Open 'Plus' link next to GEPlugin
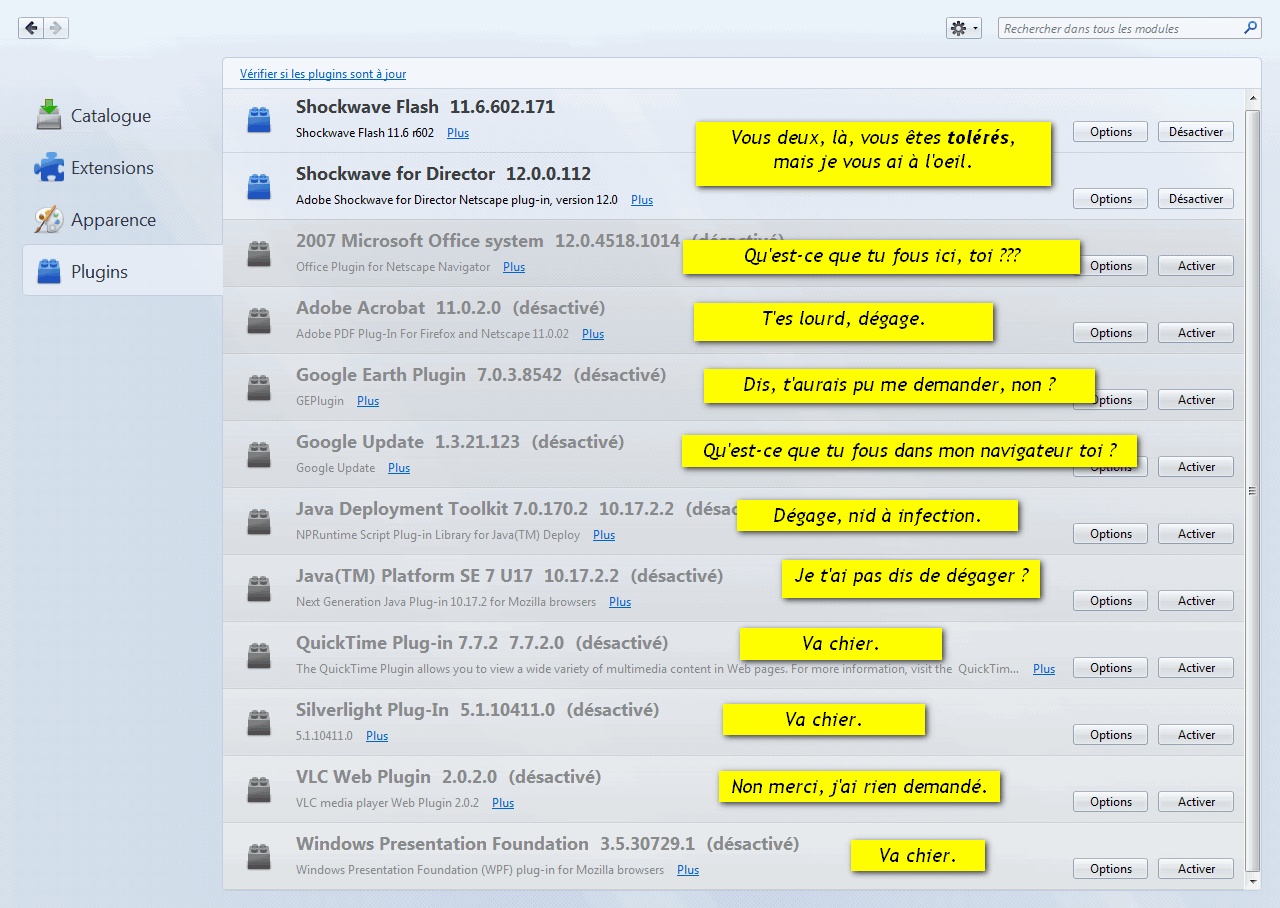The image size is (1280, 908). pyautogui.click(x=368, y=401)
